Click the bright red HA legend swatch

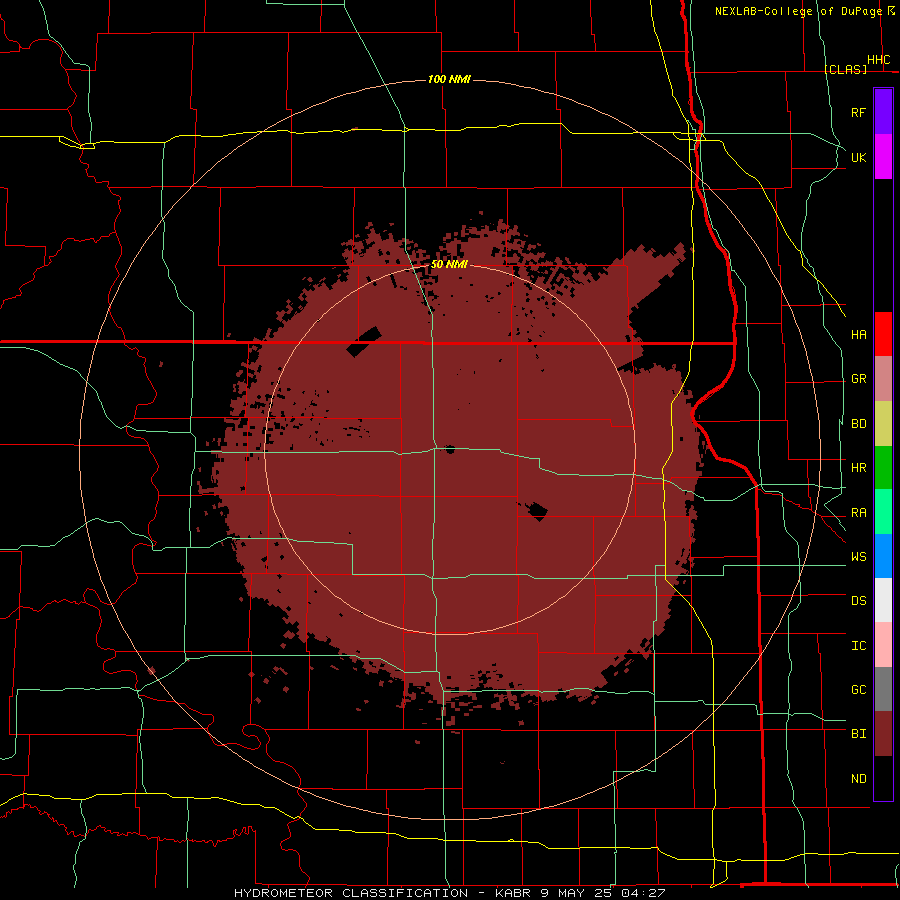(x=883, y=334)
